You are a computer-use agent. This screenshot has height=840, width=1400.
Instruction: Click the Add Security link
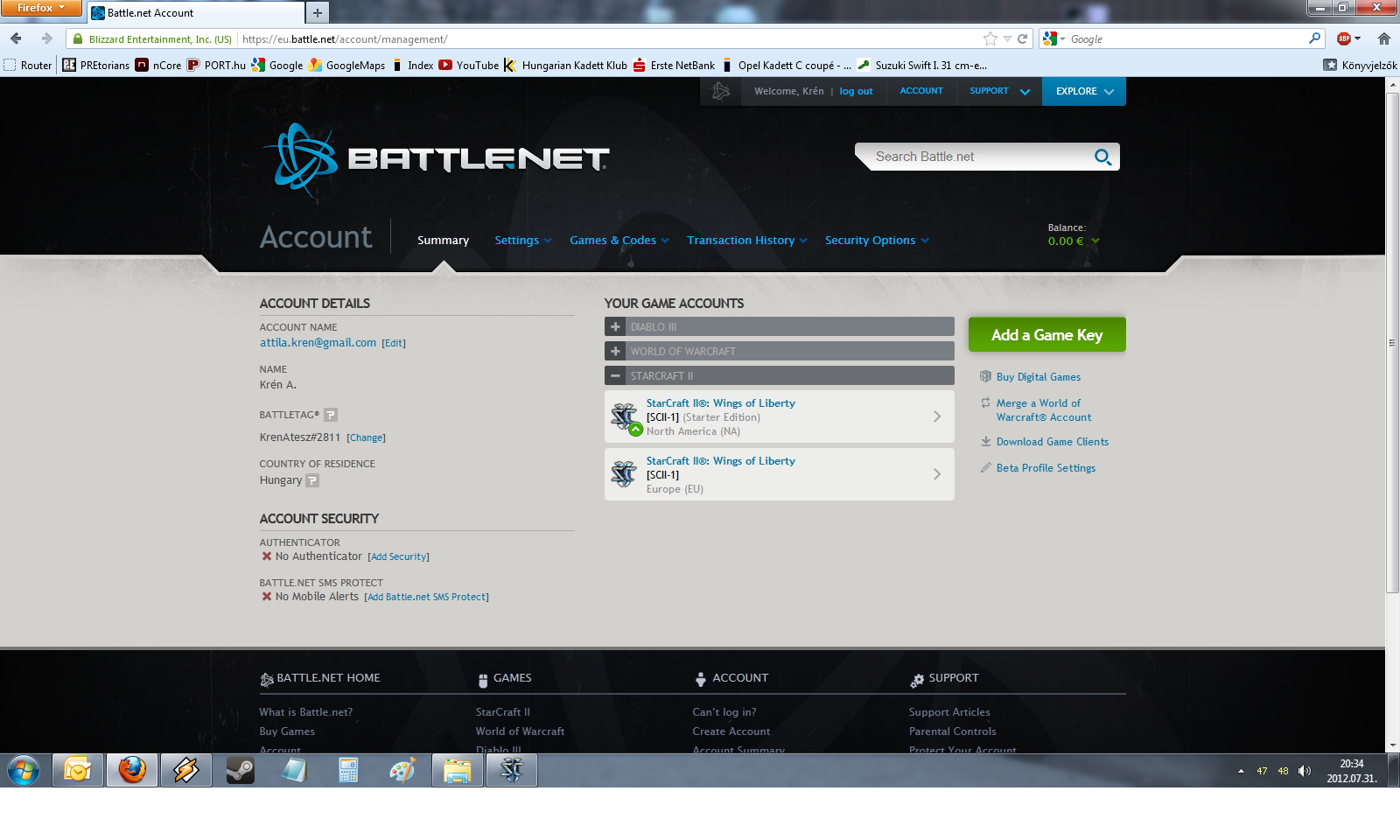click(x=398, y=556)
